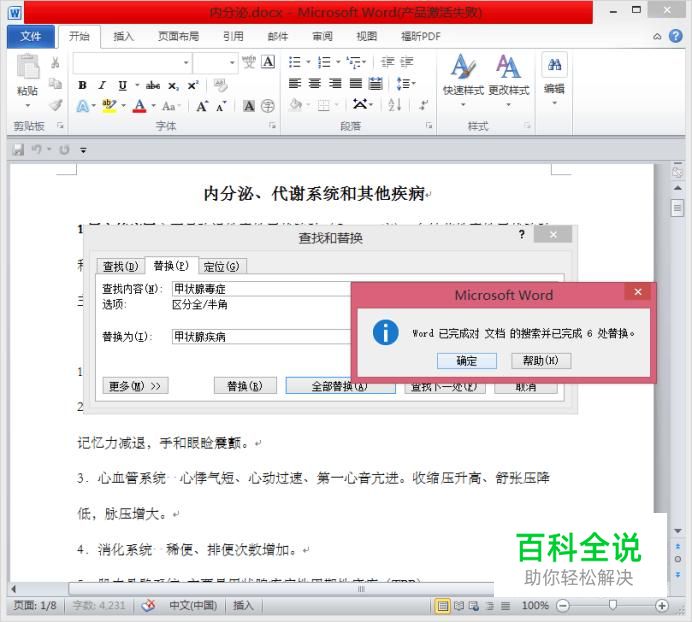Align paragraph text left
Screen dimensions: 692x622
click(294, 83)
